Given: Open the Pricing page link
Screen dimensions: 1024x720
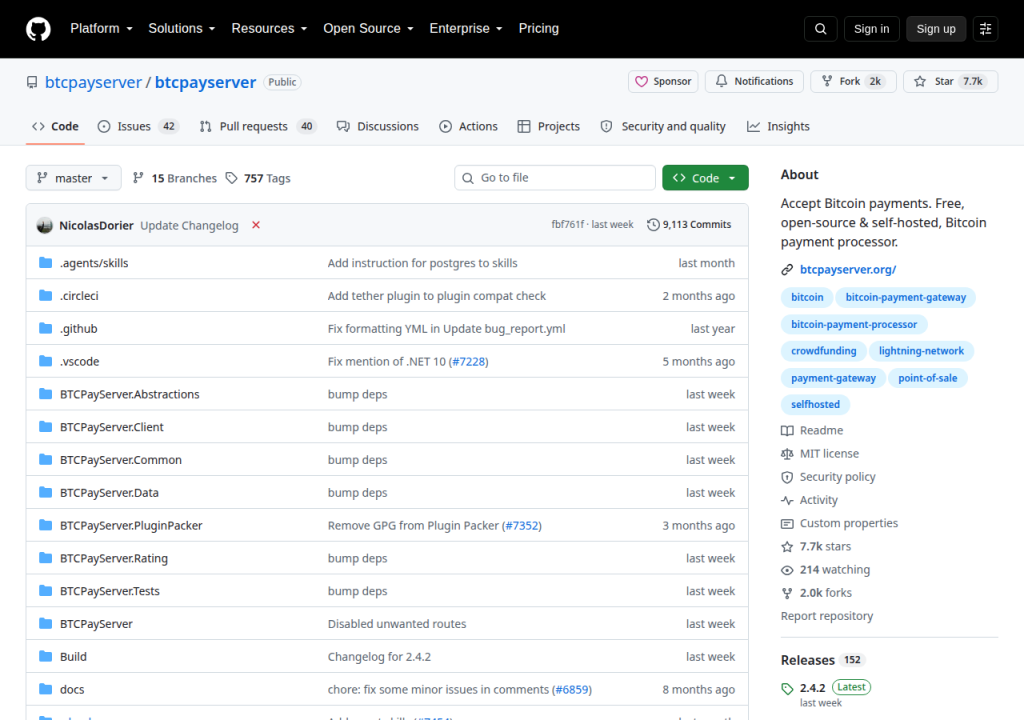Looking at the screenshot, I should [539, 29].
